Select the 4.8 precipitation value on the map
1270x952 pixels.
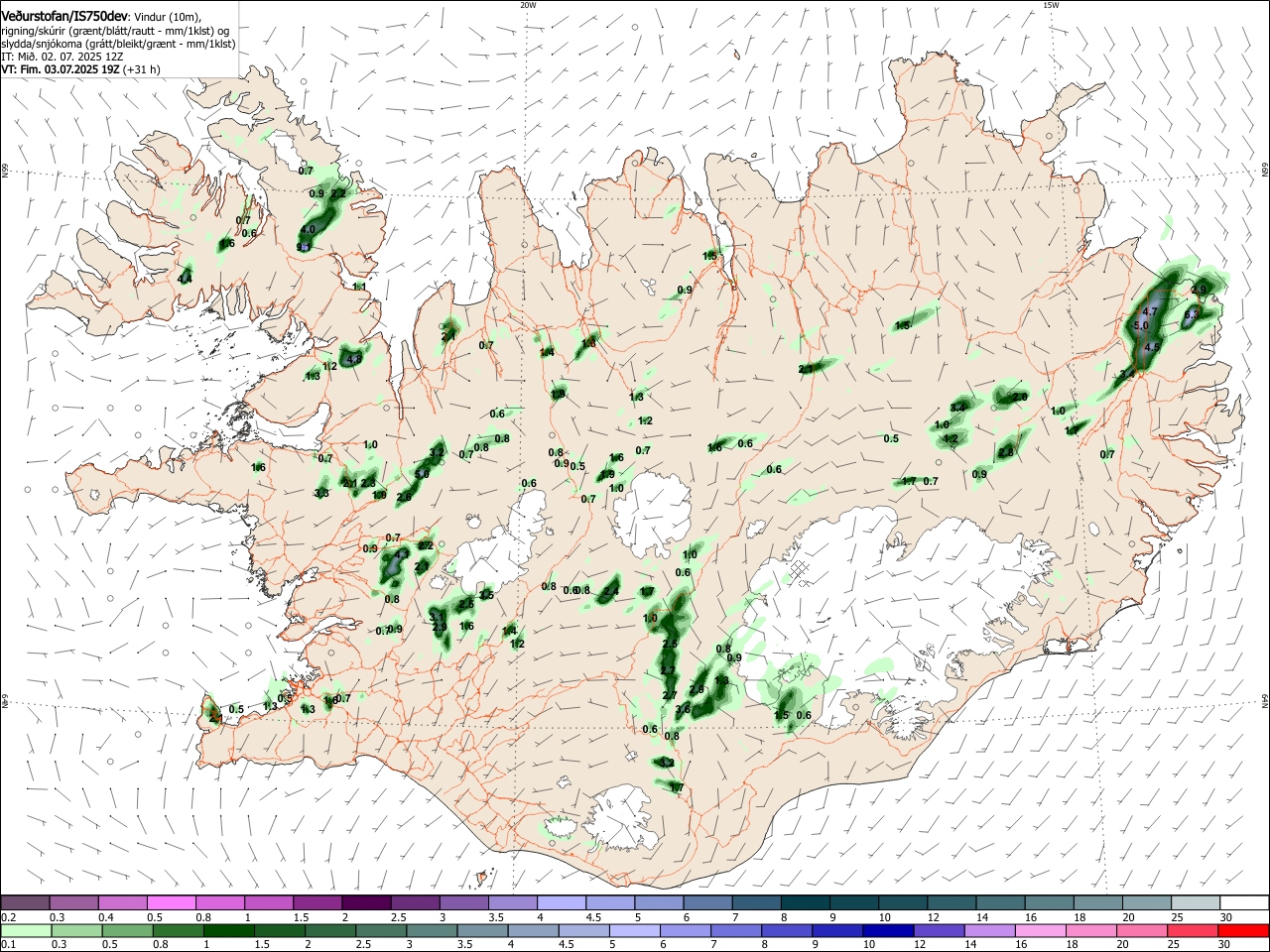(354, 359)
